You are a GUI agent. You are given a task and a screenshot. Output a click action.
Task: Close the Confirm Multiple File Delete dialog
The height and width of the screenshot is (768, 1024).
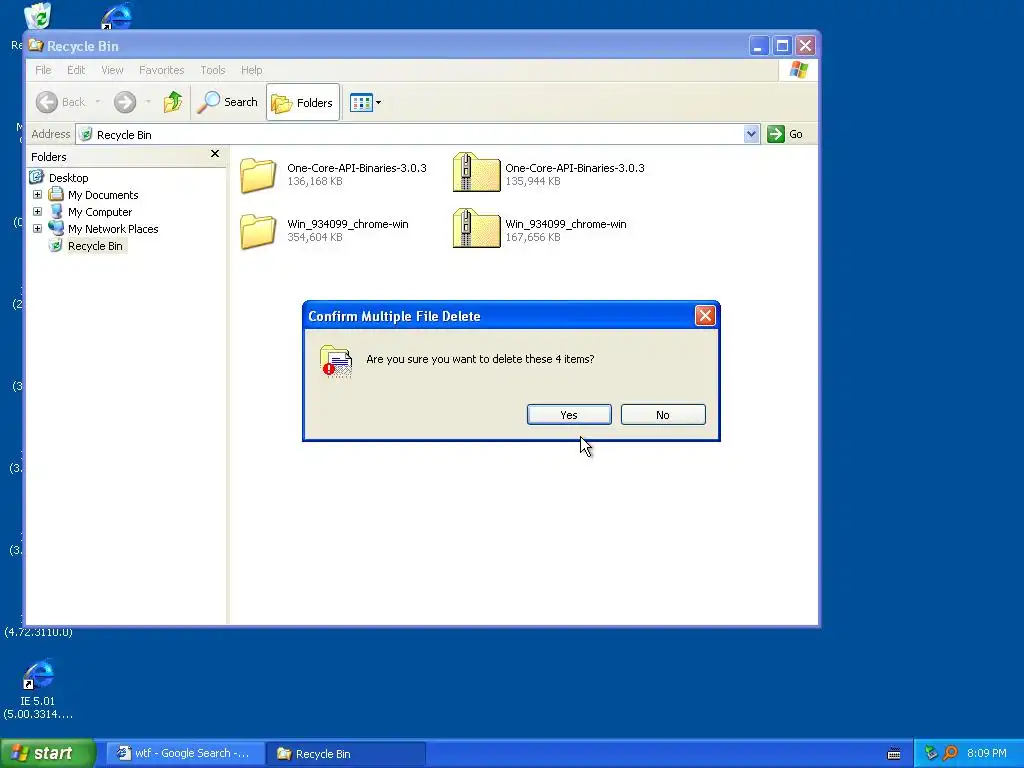pyautogui.click(x=705, y=316)
